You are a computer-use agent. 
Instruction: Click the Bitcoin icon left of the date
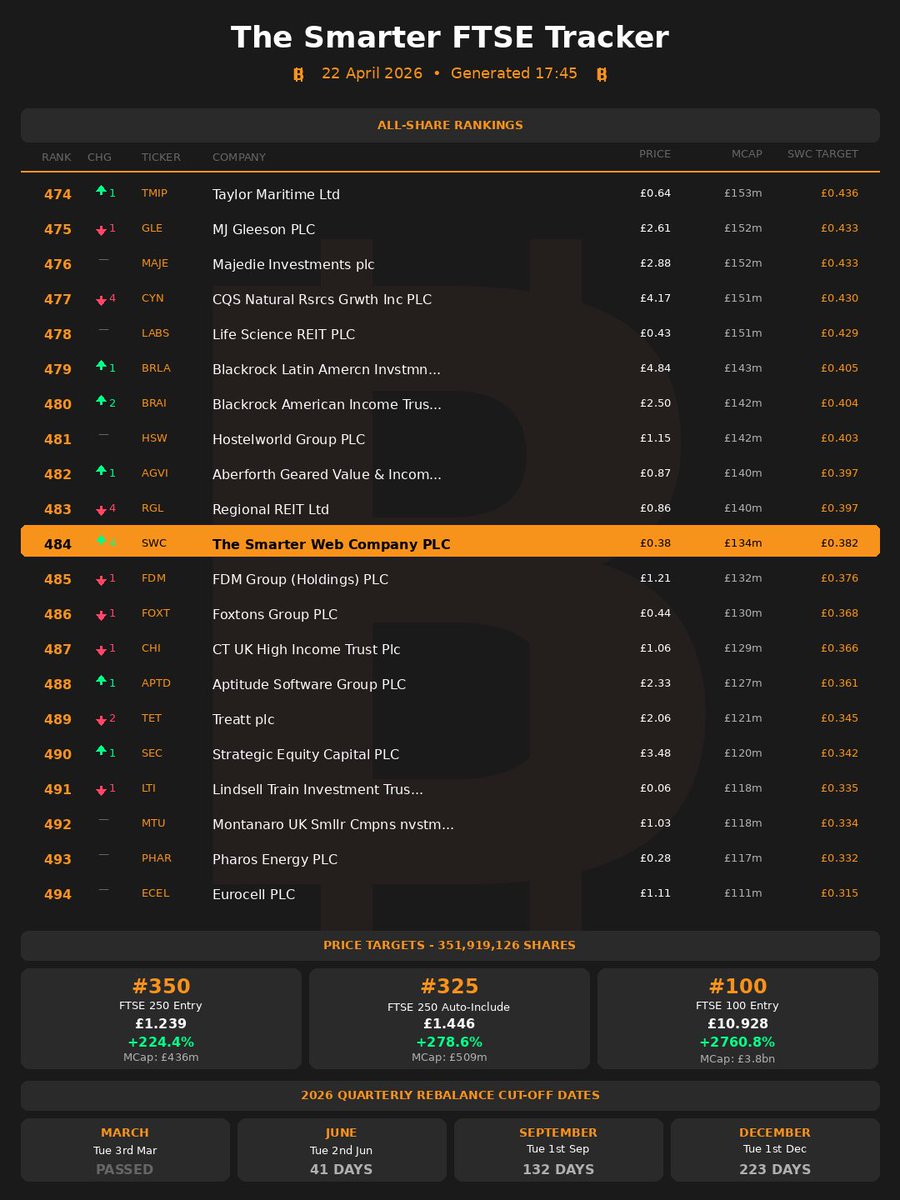(x=298, y=74)
